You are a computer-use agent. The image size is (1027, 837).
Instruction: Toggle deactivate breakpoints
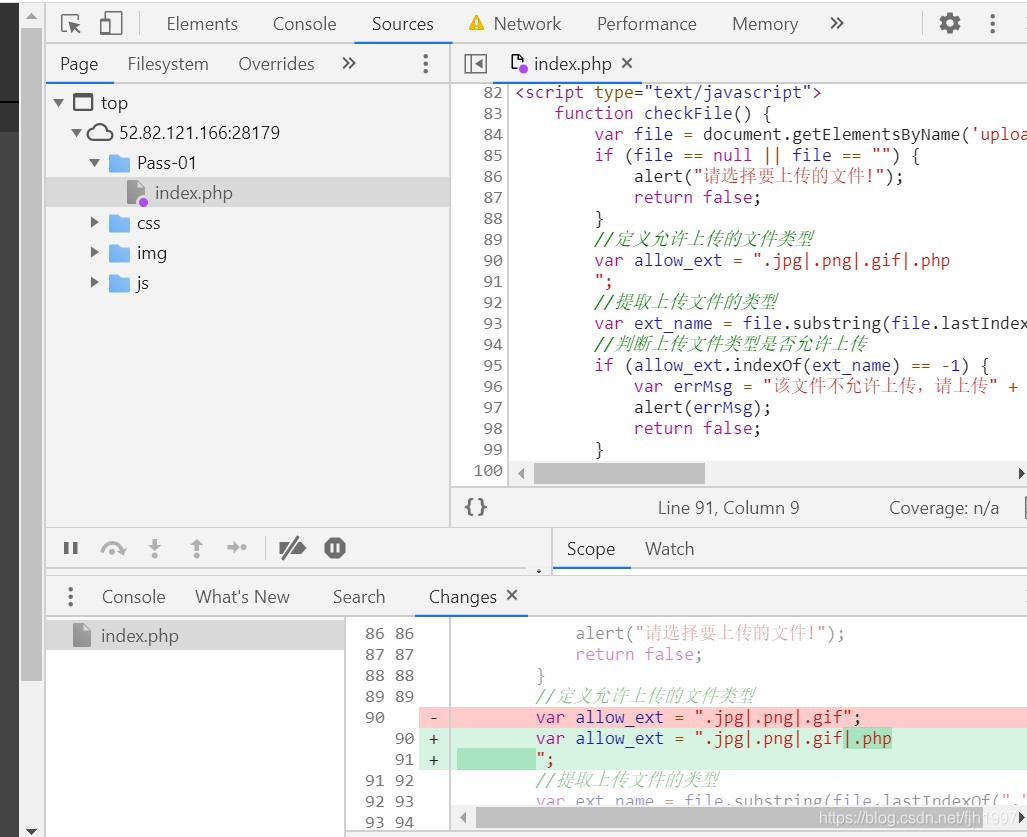[x=292, y=548]
